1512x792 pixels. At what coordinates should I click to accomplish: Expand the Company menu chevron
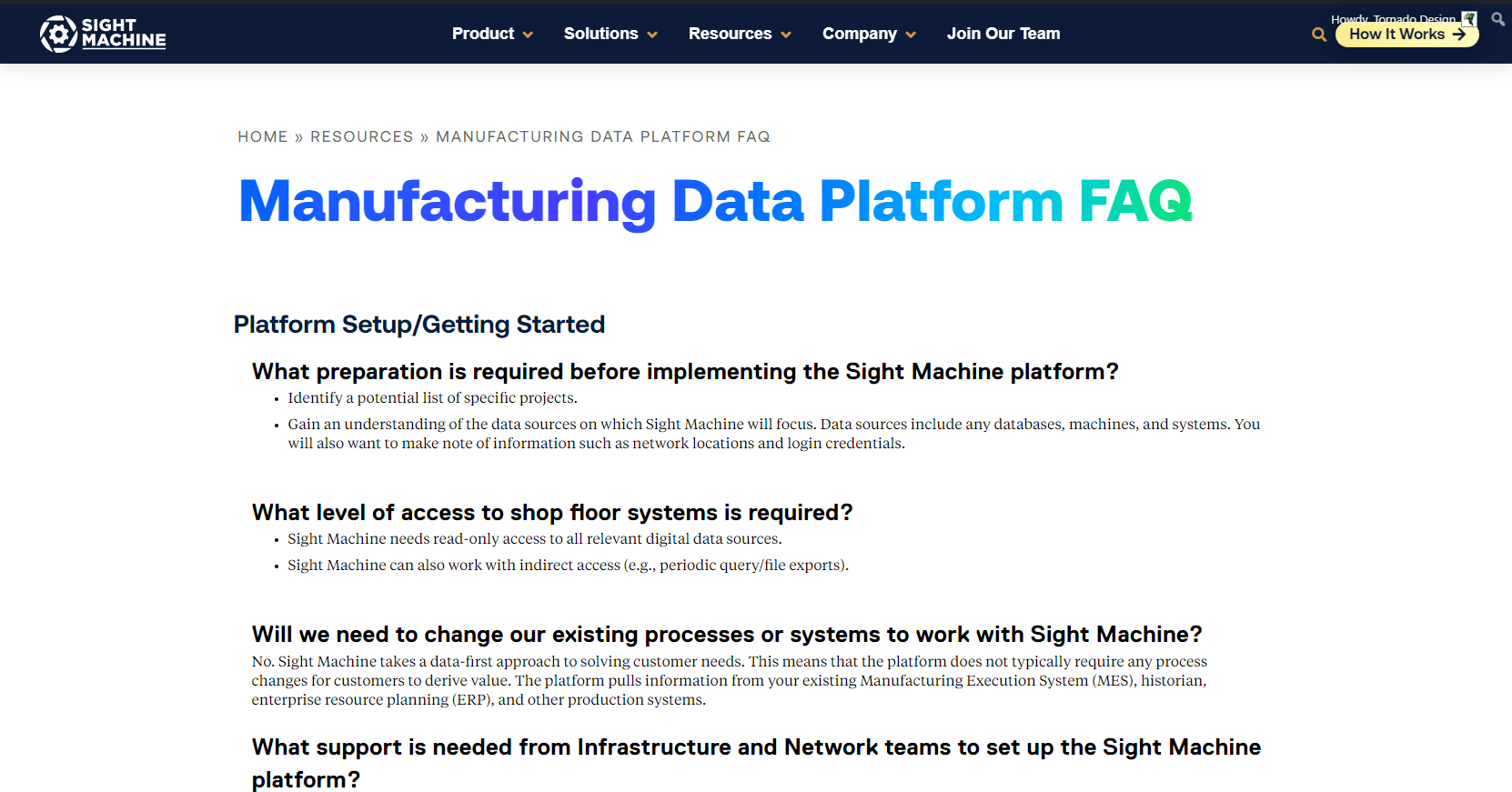911,35
